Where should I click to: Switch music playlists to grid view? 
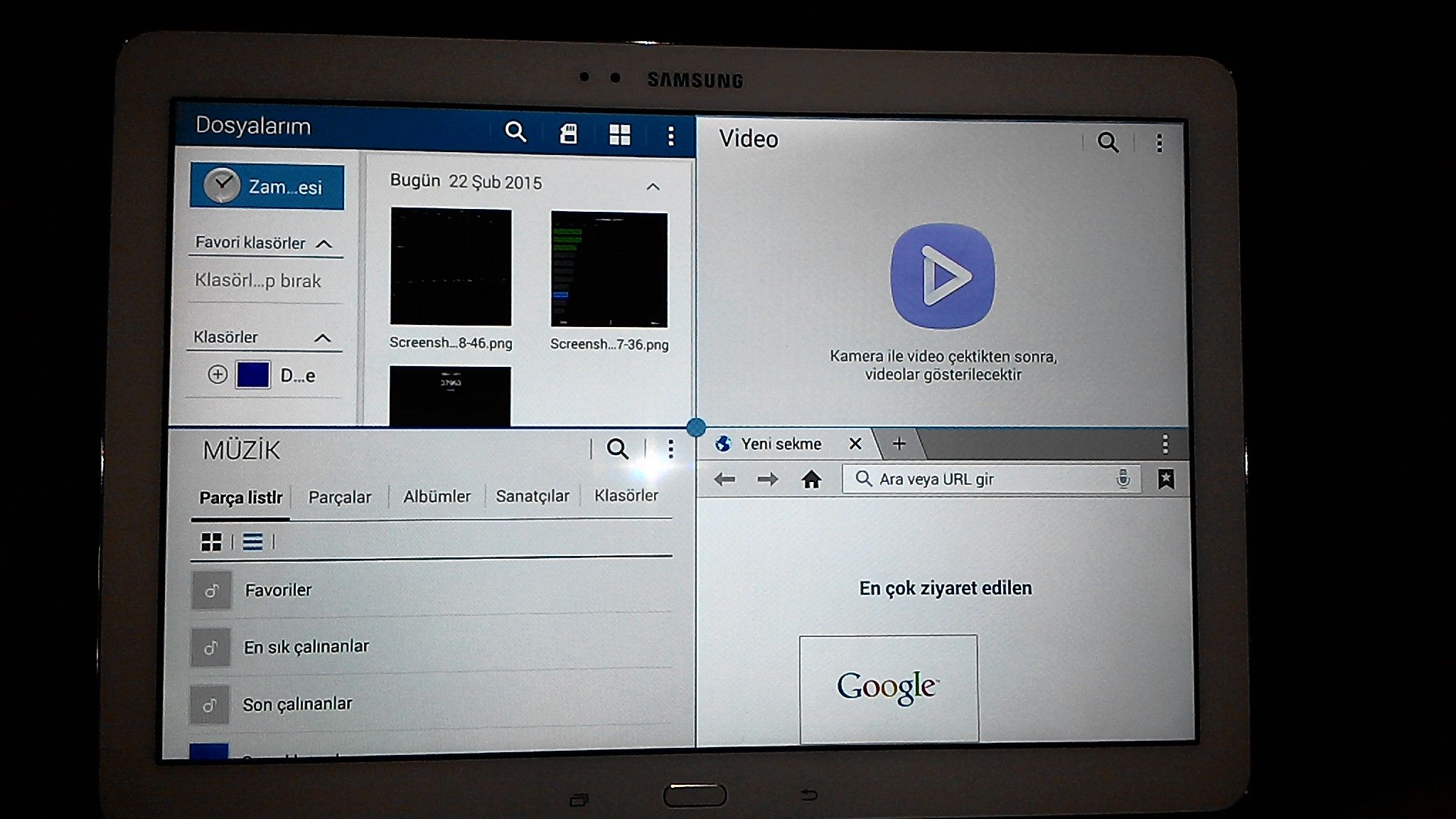pos(211,542)
